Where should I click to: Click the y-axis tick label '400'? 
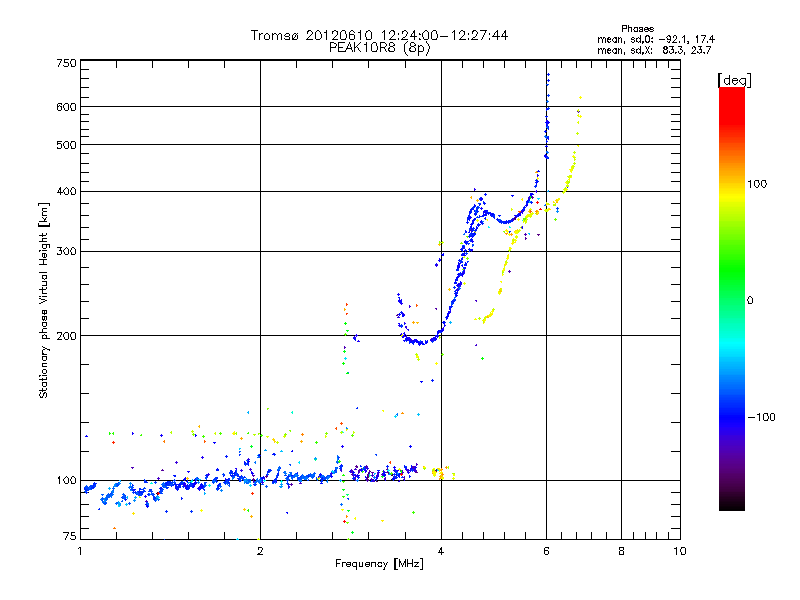pyautogui.click(x=66, y=191)
